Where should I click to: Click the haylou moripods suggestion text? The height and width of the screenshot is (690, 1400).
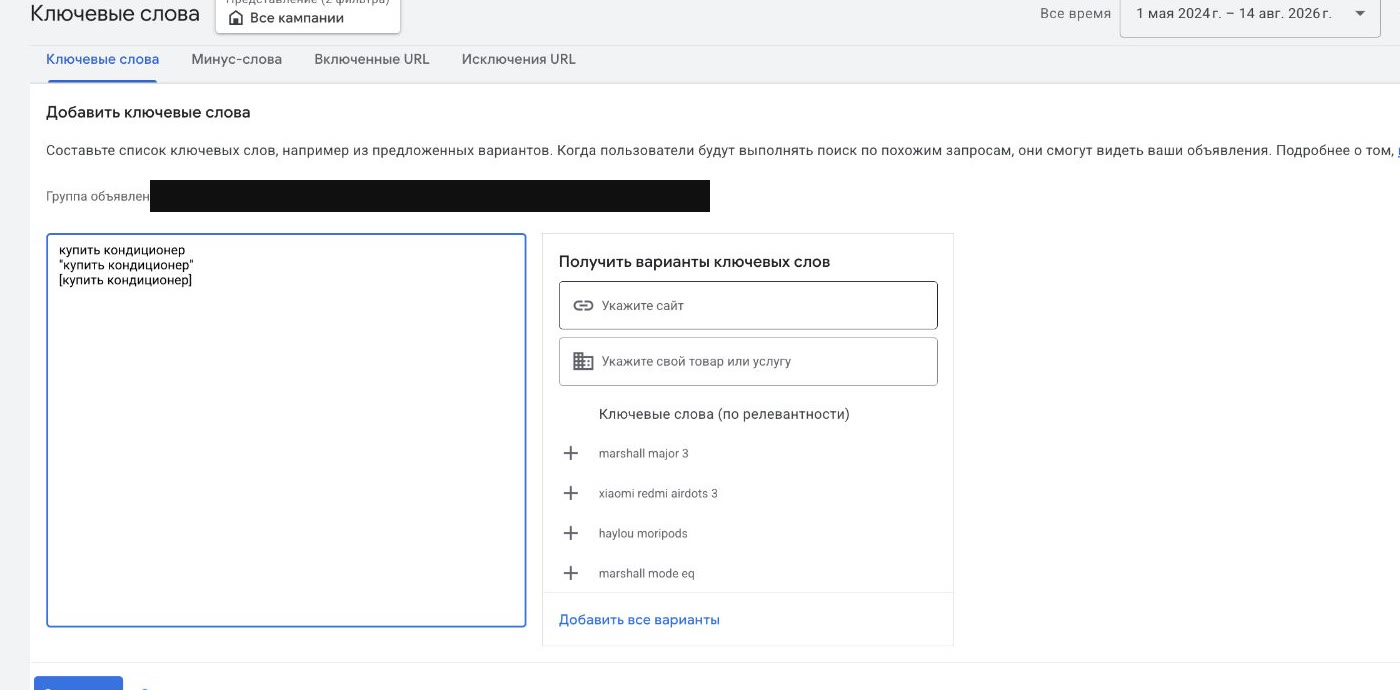click(x=643, y=534)
